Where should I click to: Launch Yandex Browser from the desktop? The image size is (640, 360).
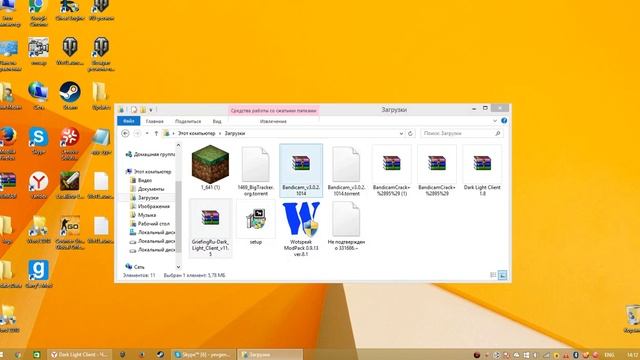[38, 185]
